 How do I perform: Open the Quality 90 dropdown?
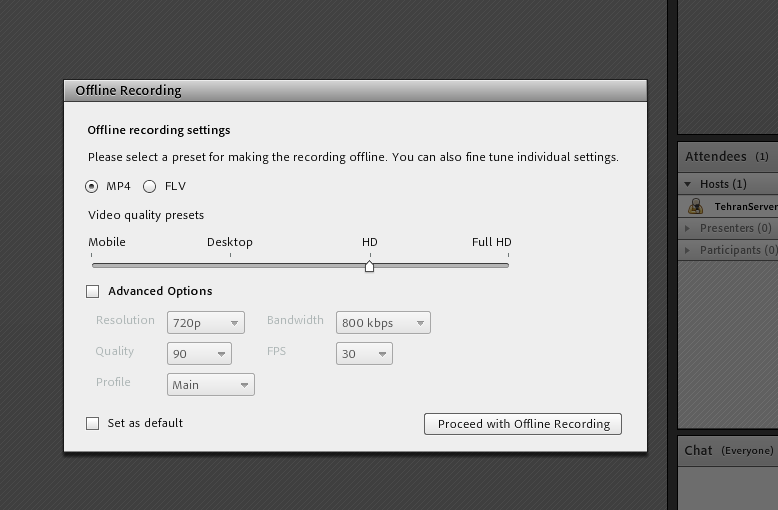click(199, 354)
